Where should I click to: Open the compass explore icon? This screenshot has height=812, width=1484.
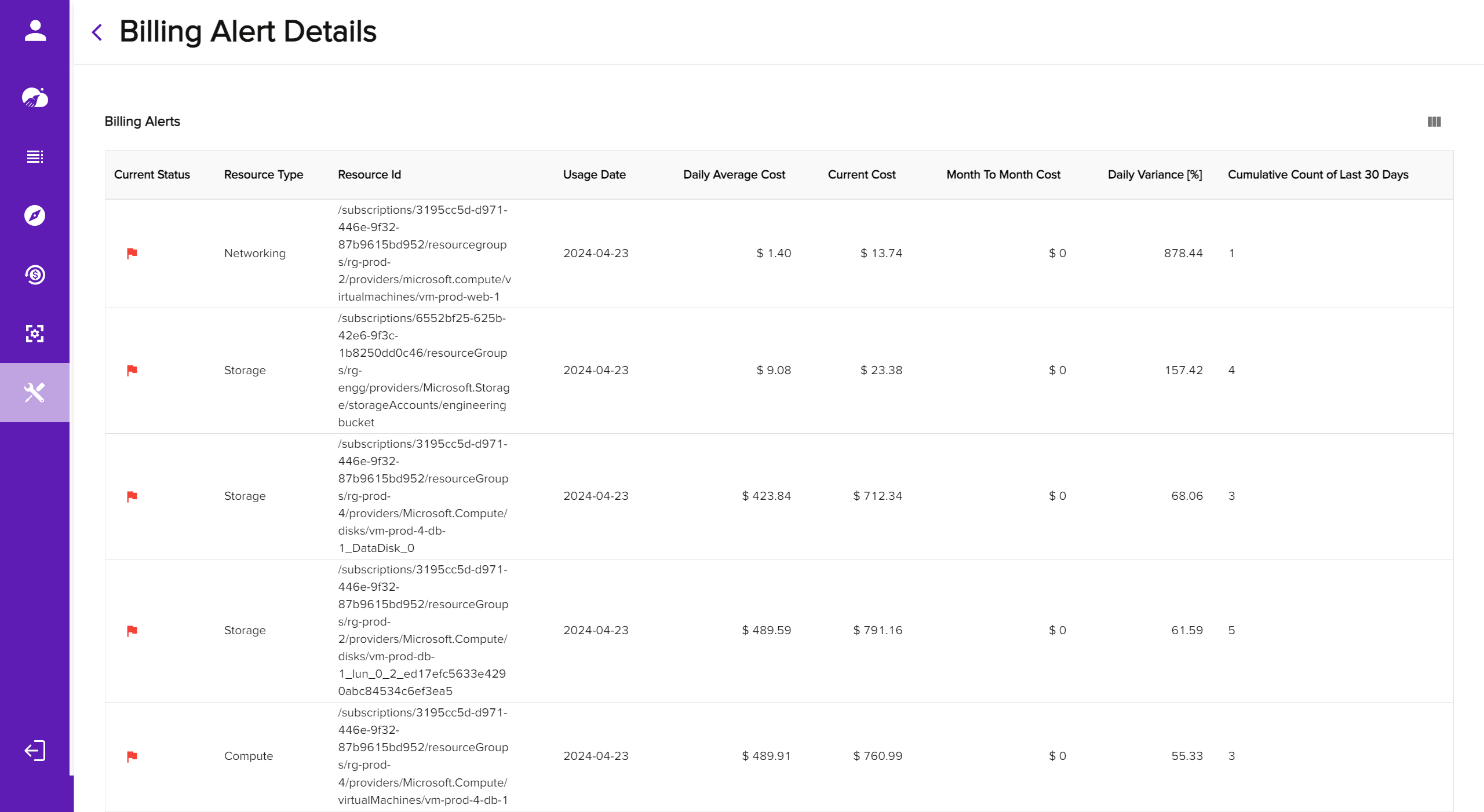(x=35, y=215)
